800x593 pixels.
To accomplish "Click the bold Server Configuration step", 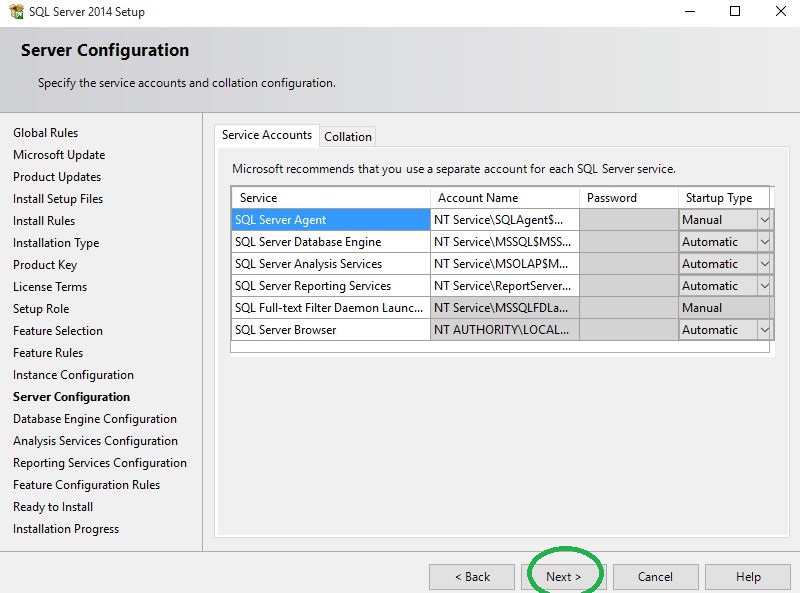I will point(71,397).
